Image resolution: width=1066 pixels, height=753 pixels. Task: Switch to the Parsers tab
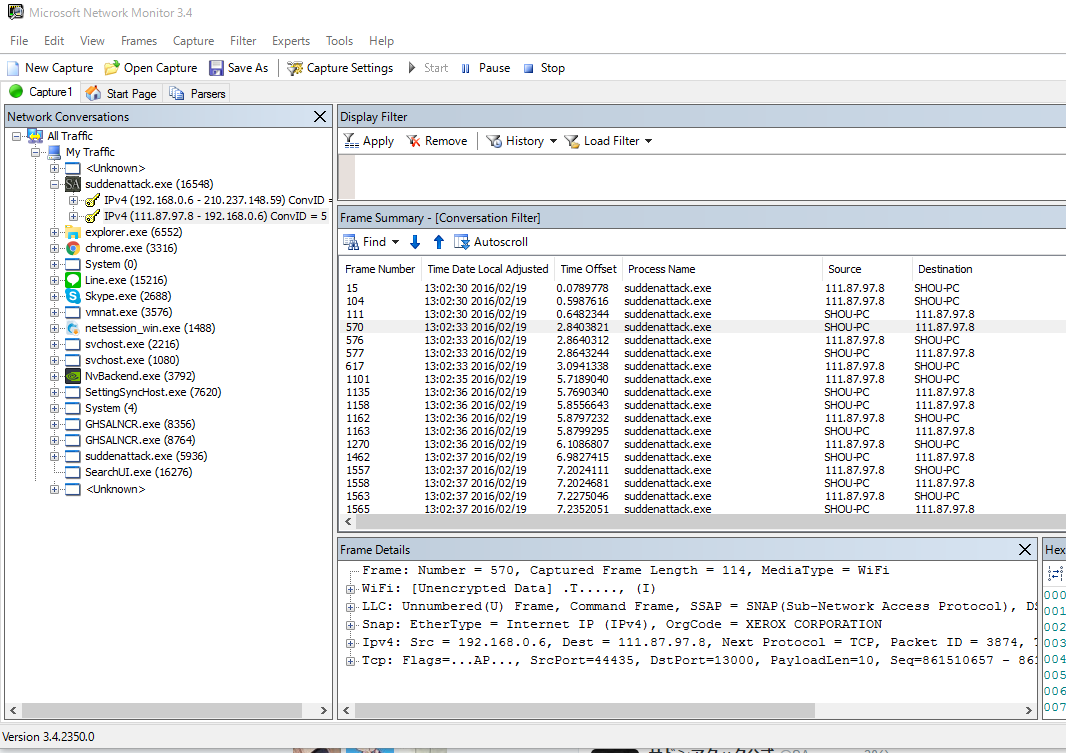198,93
